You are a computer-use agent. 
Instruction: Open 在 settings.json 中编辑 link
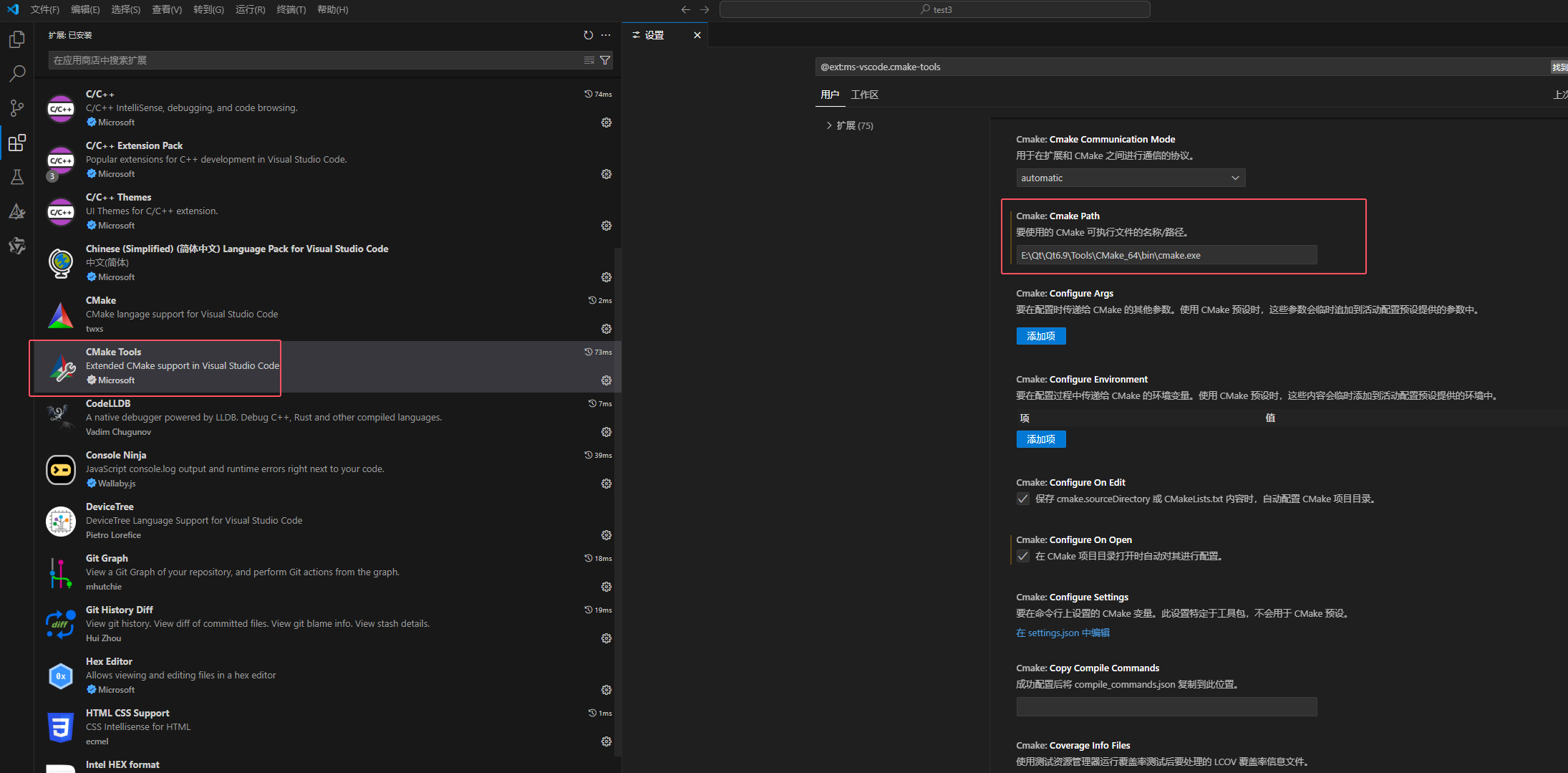click(1063, 633)
